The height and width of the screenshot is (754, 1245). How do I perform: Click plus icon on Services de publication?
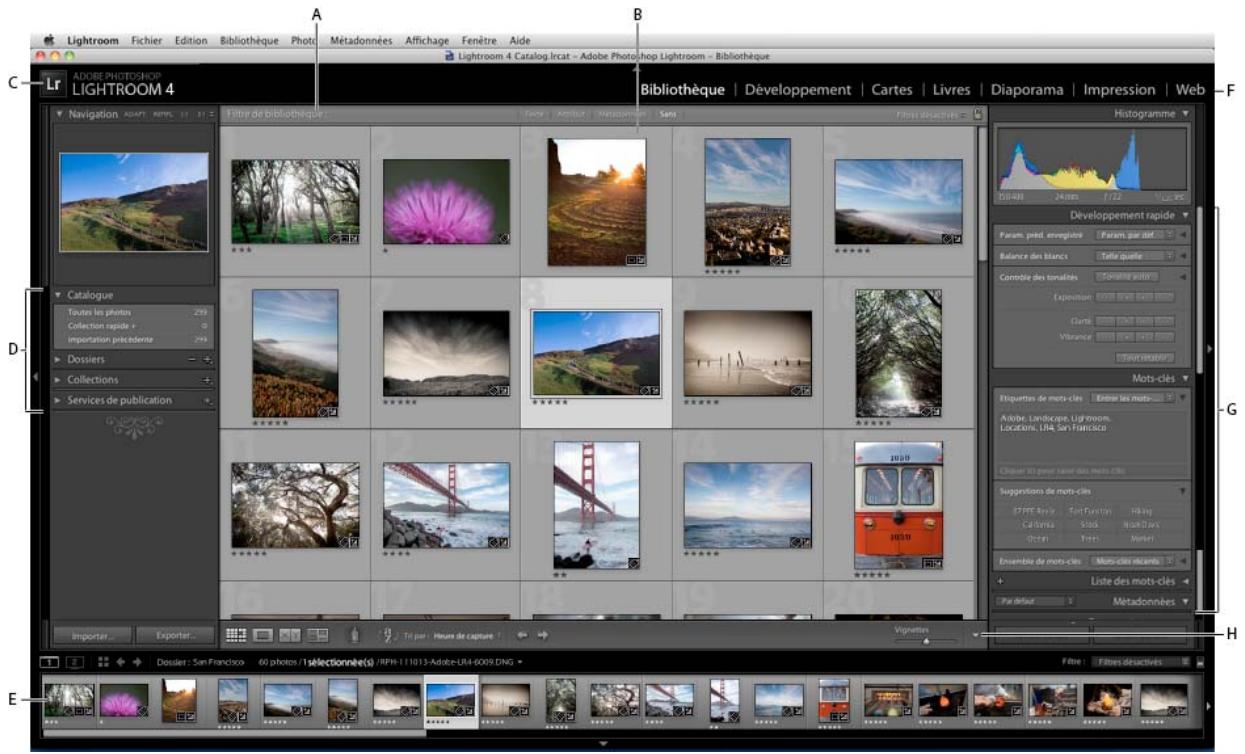pyautogui.click(x=208, y=400)
